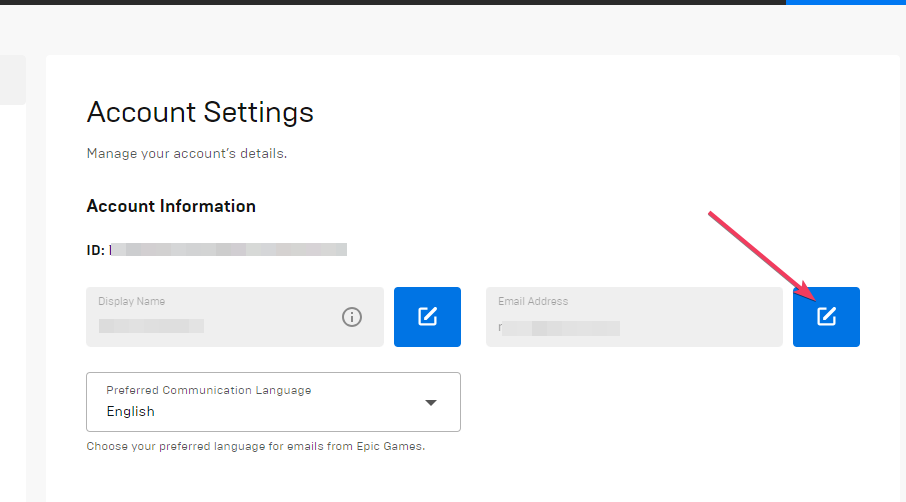This screenshot has width=906, height=502.
Task: Select the English value in language selector
Action: (131, 411)
